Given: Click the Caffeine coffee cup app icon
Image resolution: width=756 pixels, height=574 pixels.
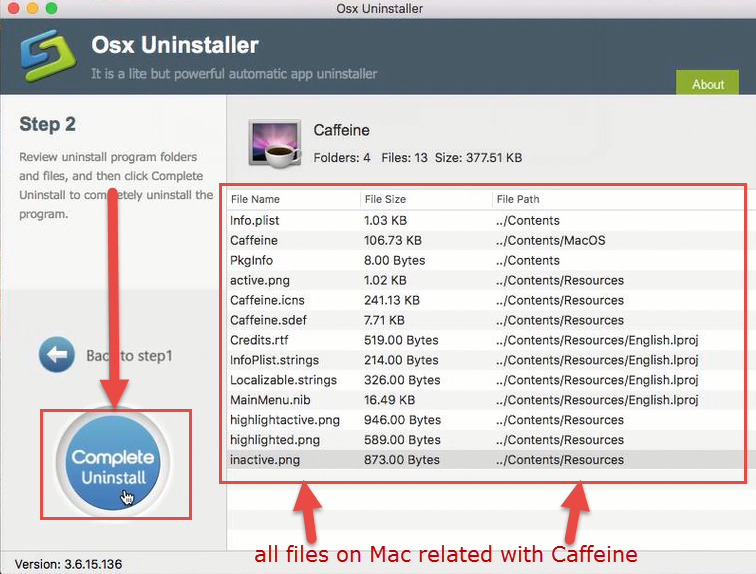Looking at the screenshot, I should [275, 144].
